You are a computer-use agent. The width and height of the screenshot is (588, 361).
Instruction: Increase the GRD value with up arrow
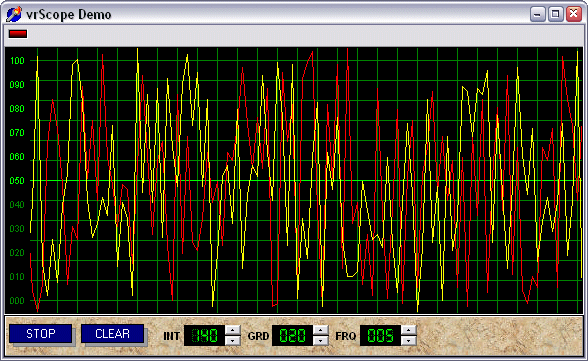(321, 330)
